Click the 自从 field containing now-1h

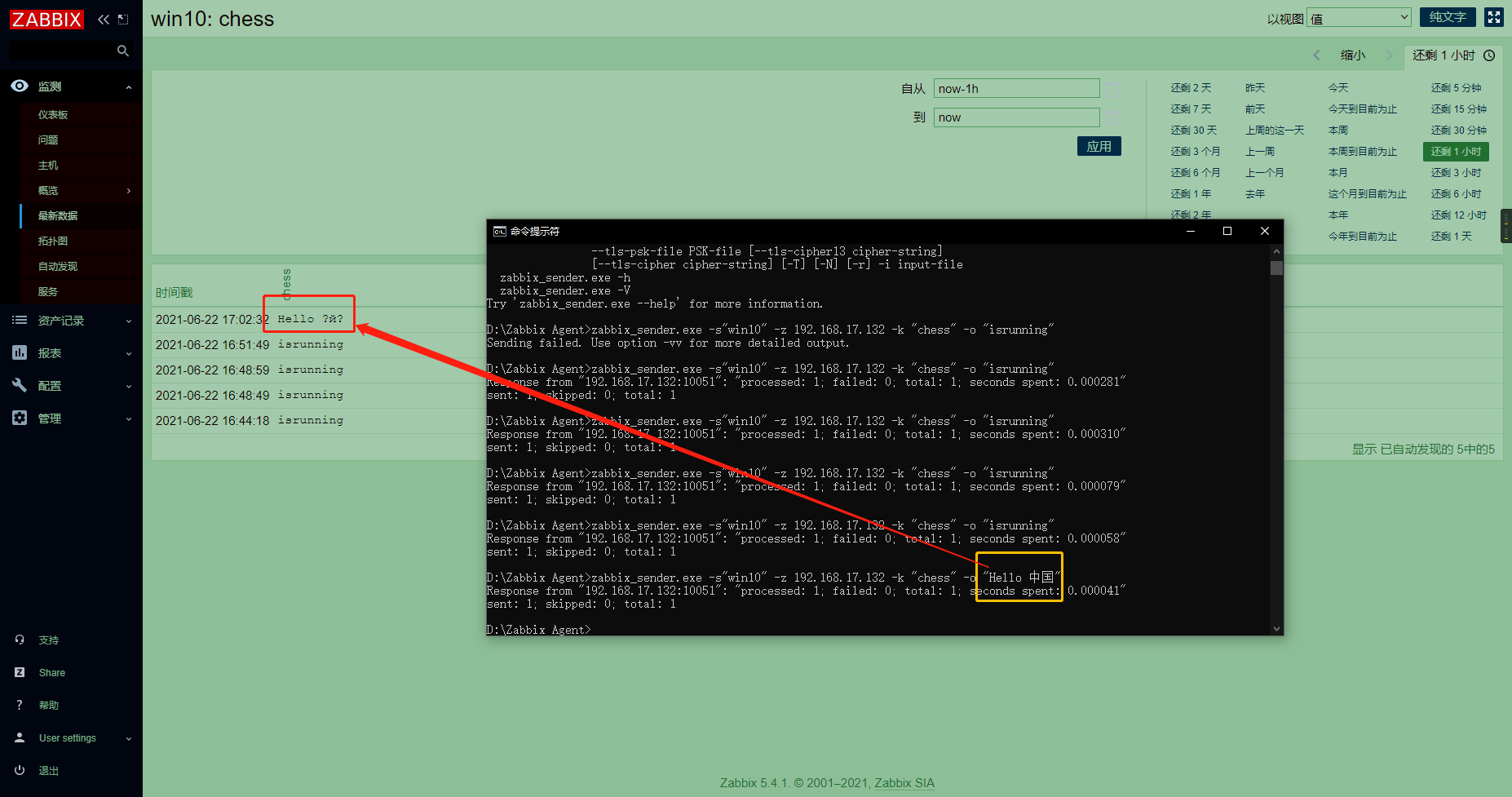1016,88
